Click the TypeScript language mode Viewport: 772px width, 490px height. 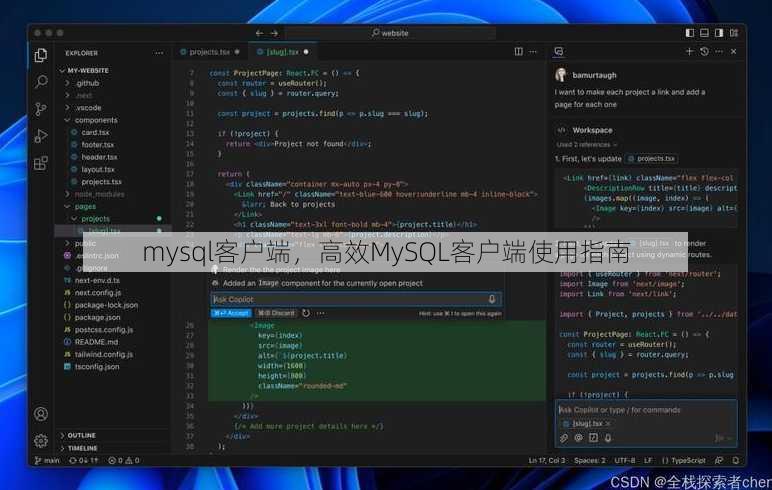(684, 460)
